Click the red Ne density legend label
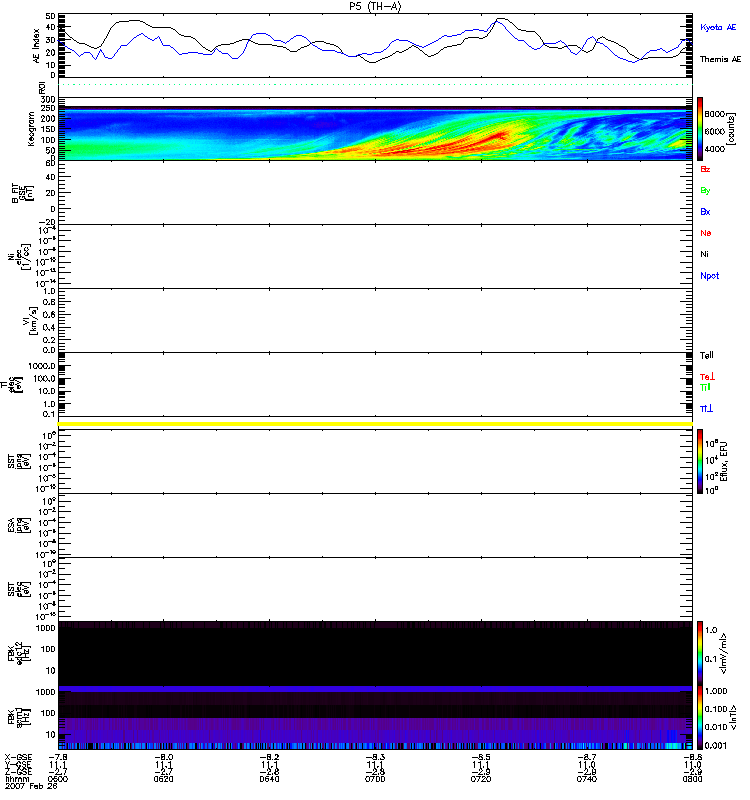This screenshot has width=750, height=800. (x=704, y=233)
